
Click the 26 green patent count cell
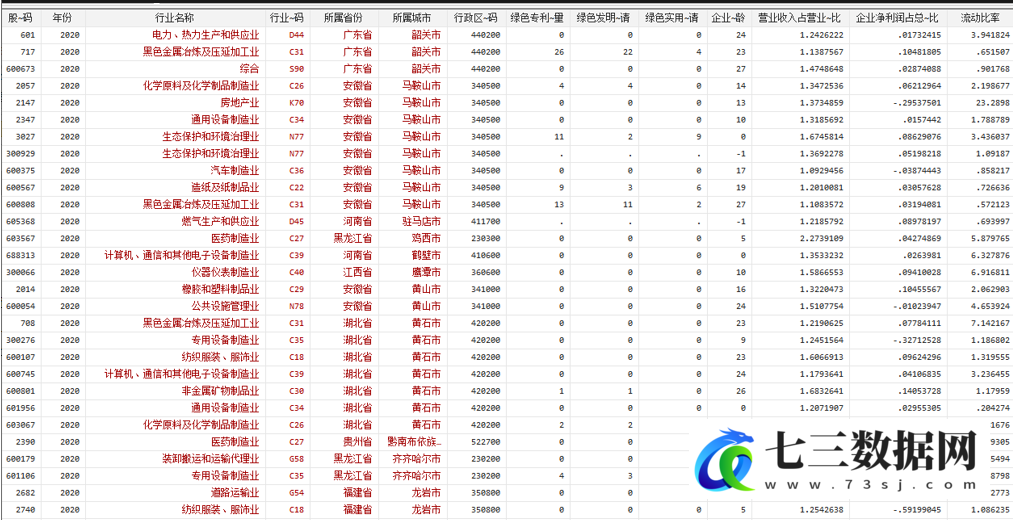(559, 52)
